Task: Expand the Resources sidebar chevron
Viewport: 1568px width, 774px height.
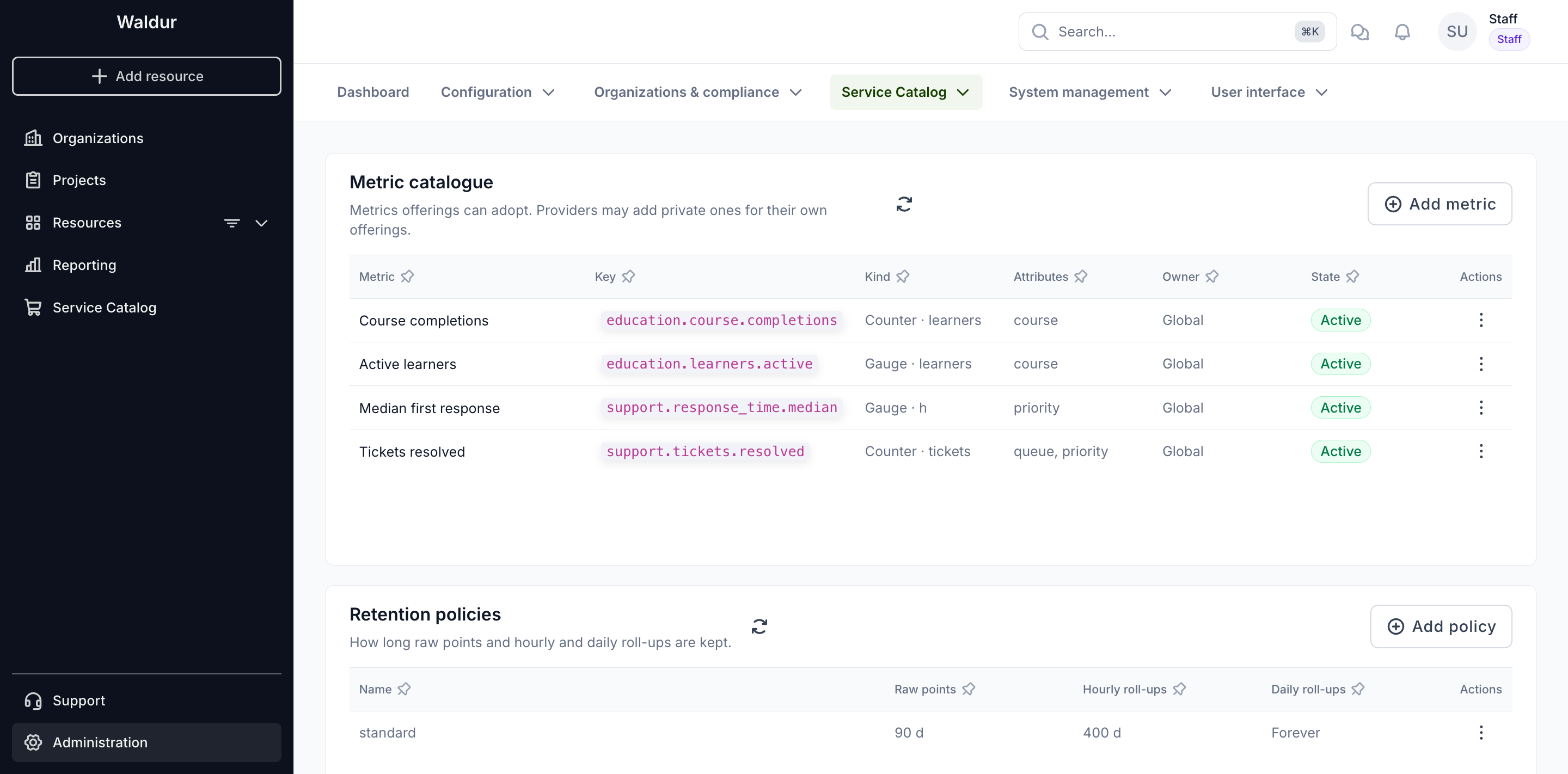Action: pos(262,223)
